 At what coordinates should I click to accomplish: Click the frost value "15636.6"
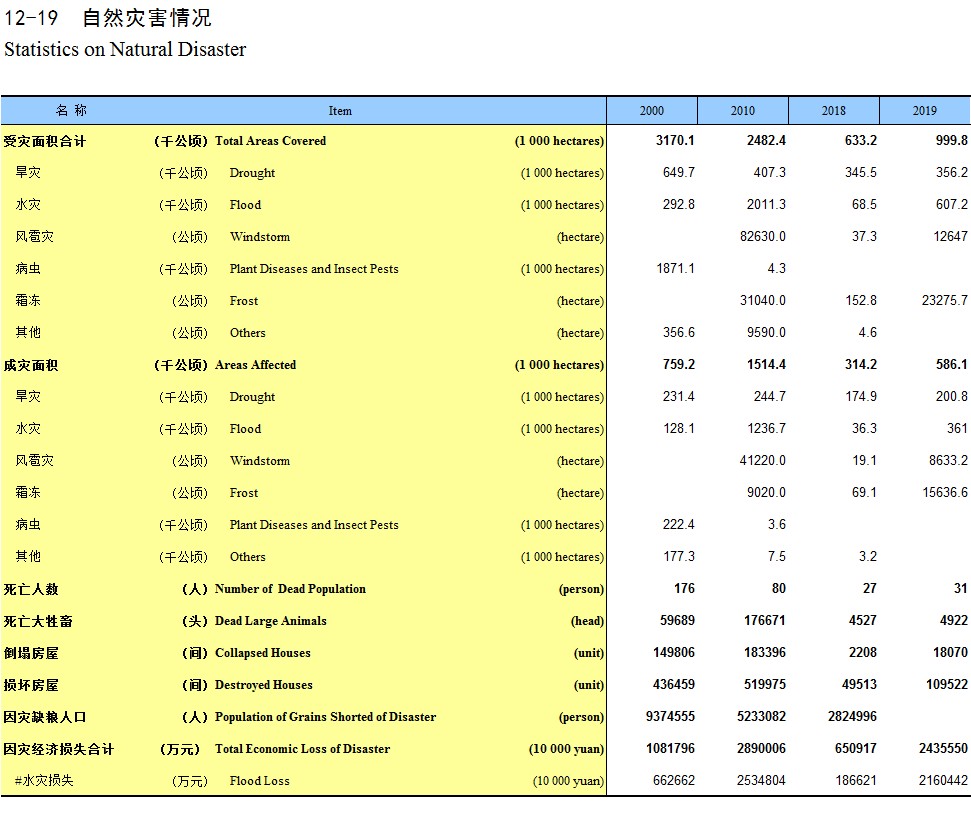coord(945,493)
